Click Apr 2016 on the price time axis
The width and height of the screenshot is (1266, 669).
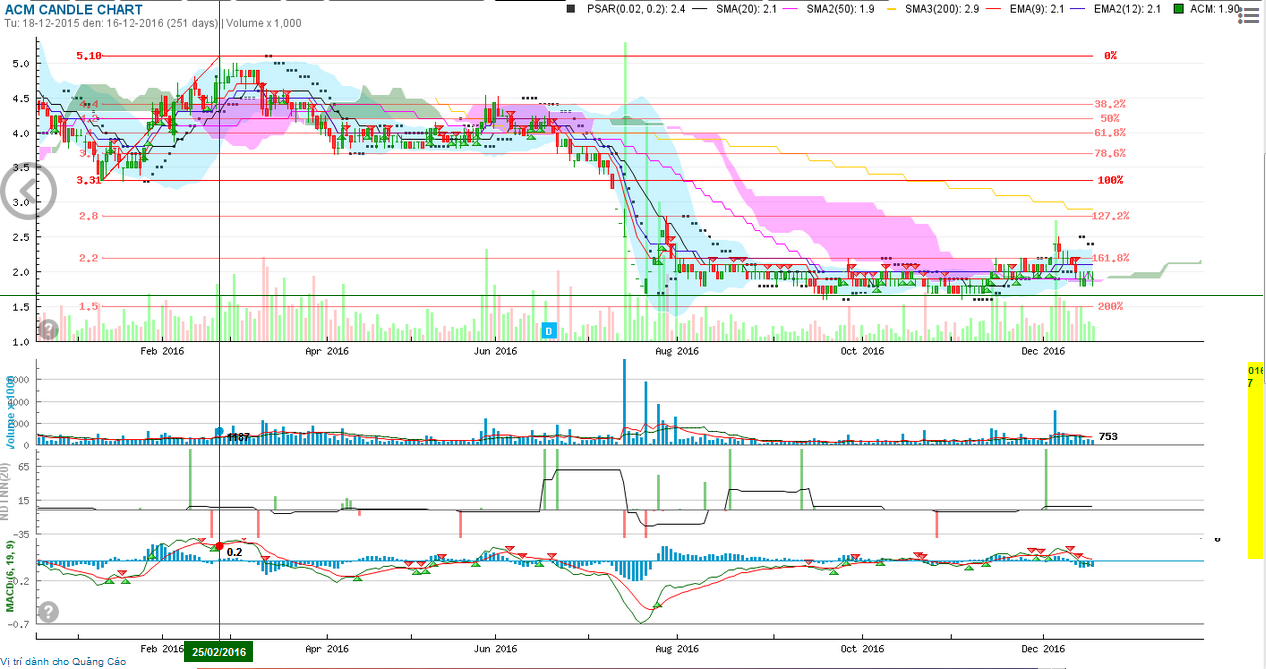point(326,351)
